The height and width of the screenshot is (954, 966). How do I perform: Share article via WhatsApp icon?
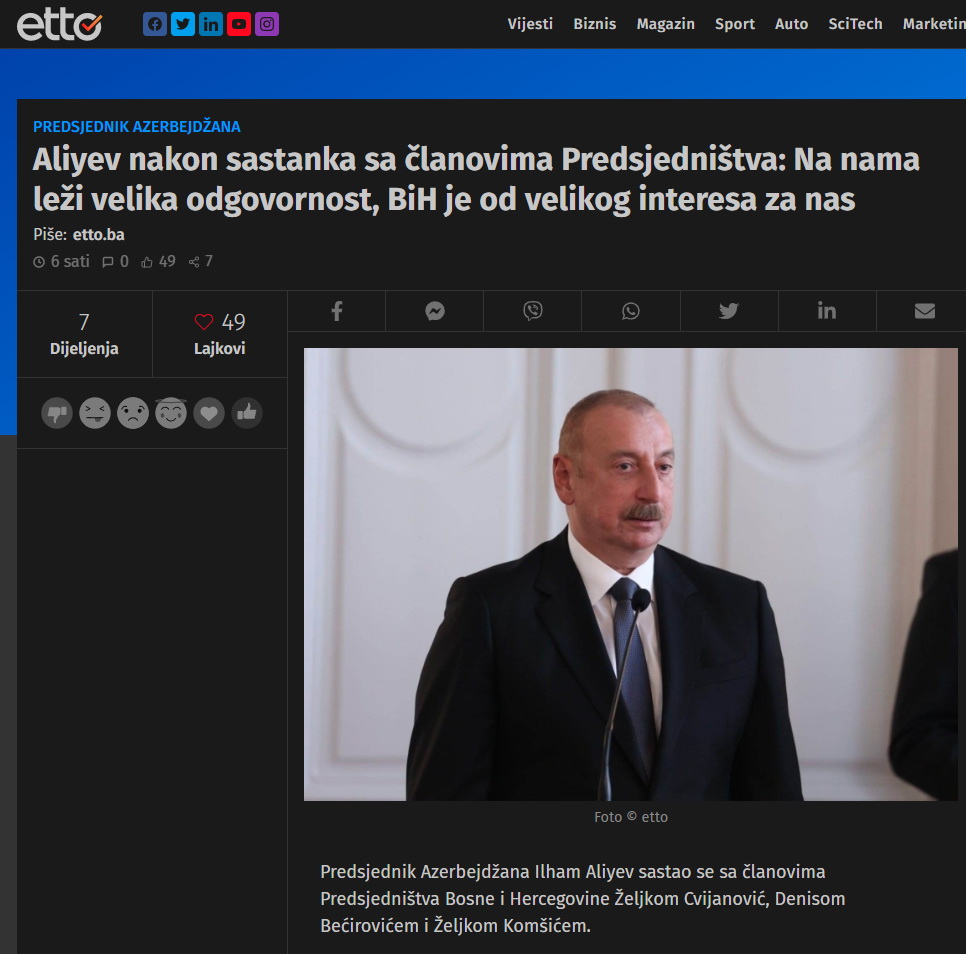[x=631, y=311]
